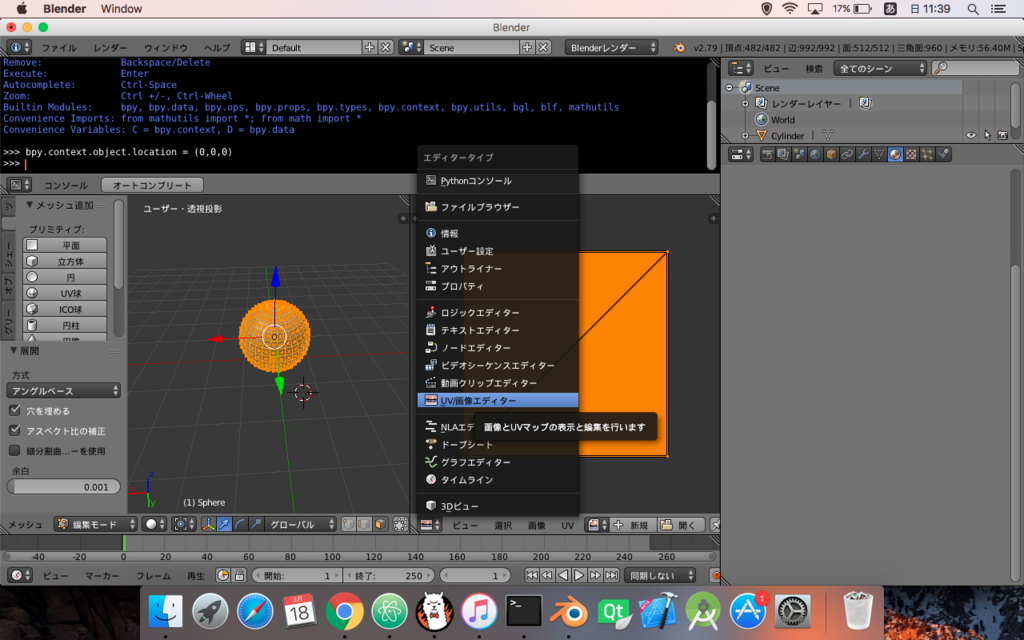Open the Modifiers properties tab (wrench icon)
1024x640 pixels.
[863, 154]
